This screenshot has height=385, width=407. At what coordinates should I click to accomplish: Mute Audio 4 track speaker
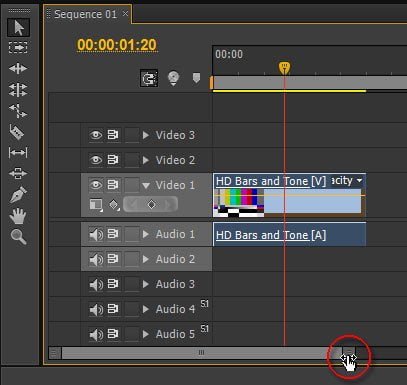[96, 310]
